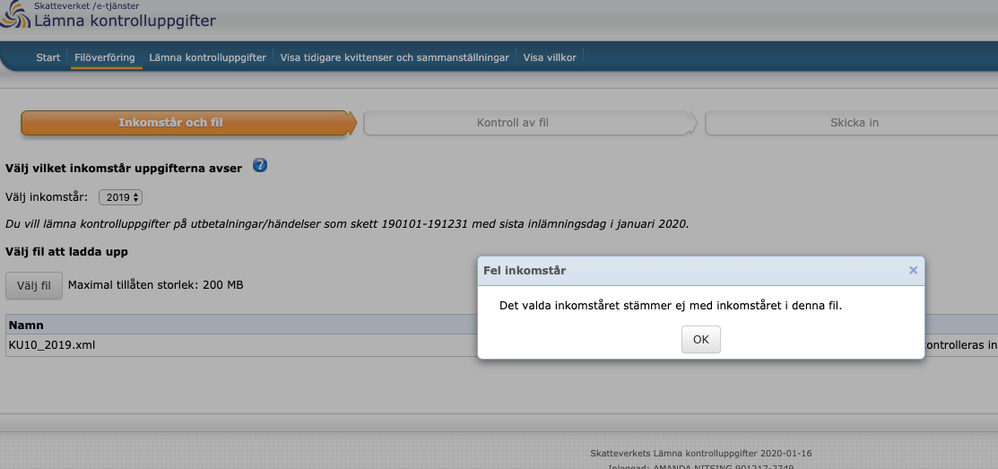This screenshot has height=469, width=998.
Task: Click the KU10_2019.xml file name
Action: point(52,345)
